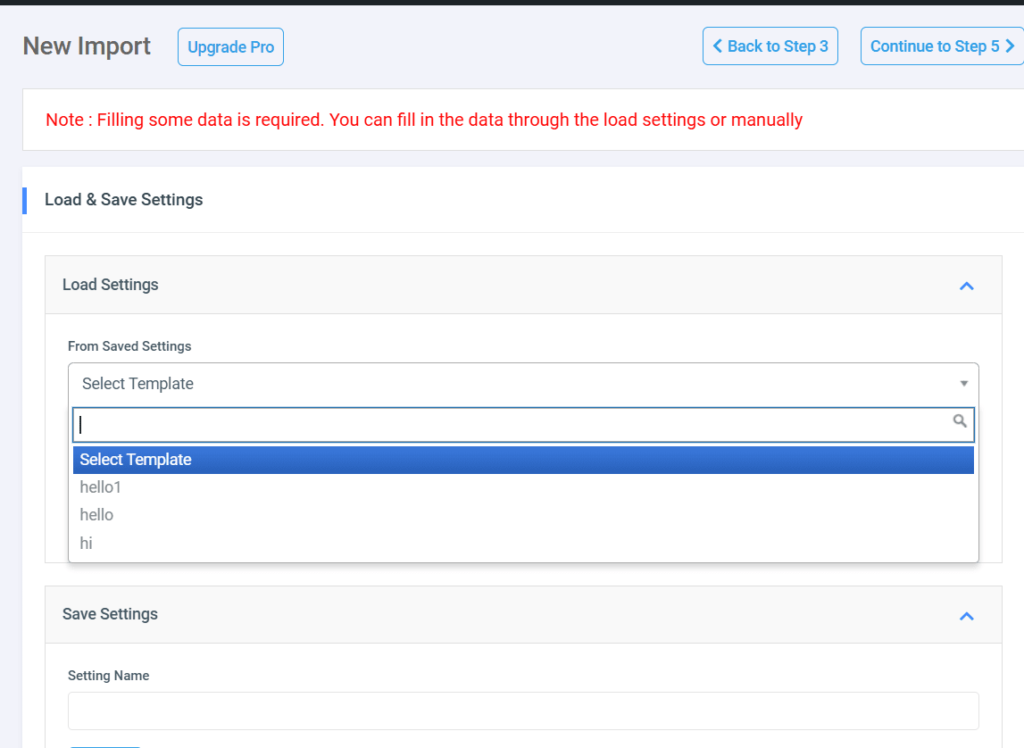Click the Select Template dropdown arrow
1024x748 pixels.
[x=964, y=383]
